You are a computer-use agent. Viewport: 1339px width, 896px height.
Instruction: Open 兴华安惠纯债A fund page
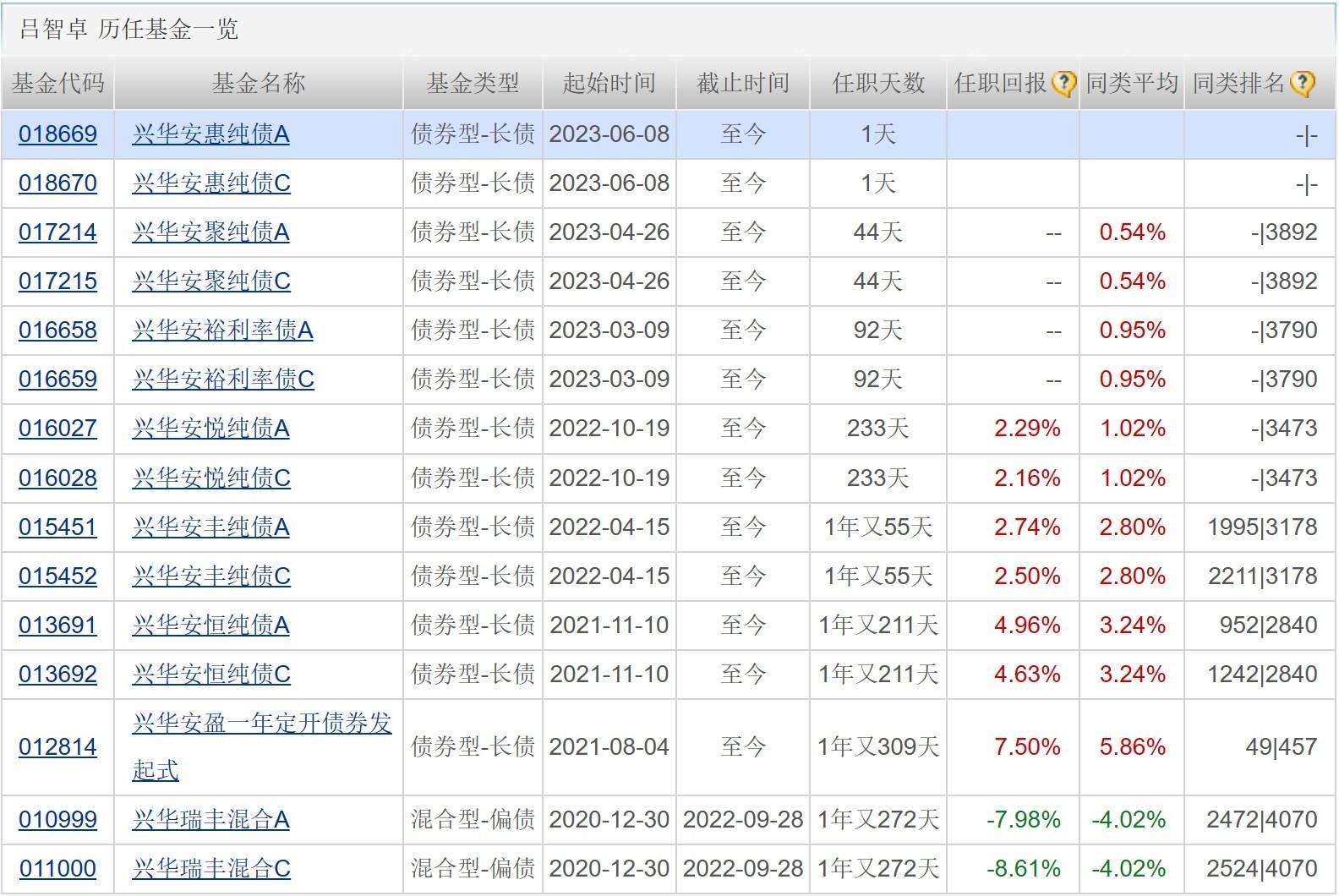[x=211, y=134]
